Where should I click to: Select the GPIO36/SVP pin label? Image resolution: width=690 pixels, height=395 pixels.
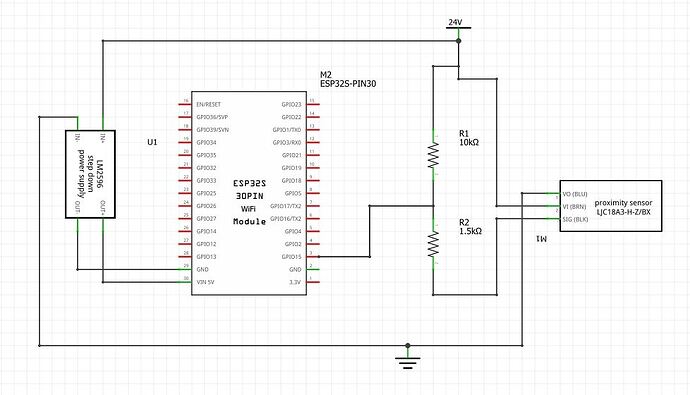[212, 117]
